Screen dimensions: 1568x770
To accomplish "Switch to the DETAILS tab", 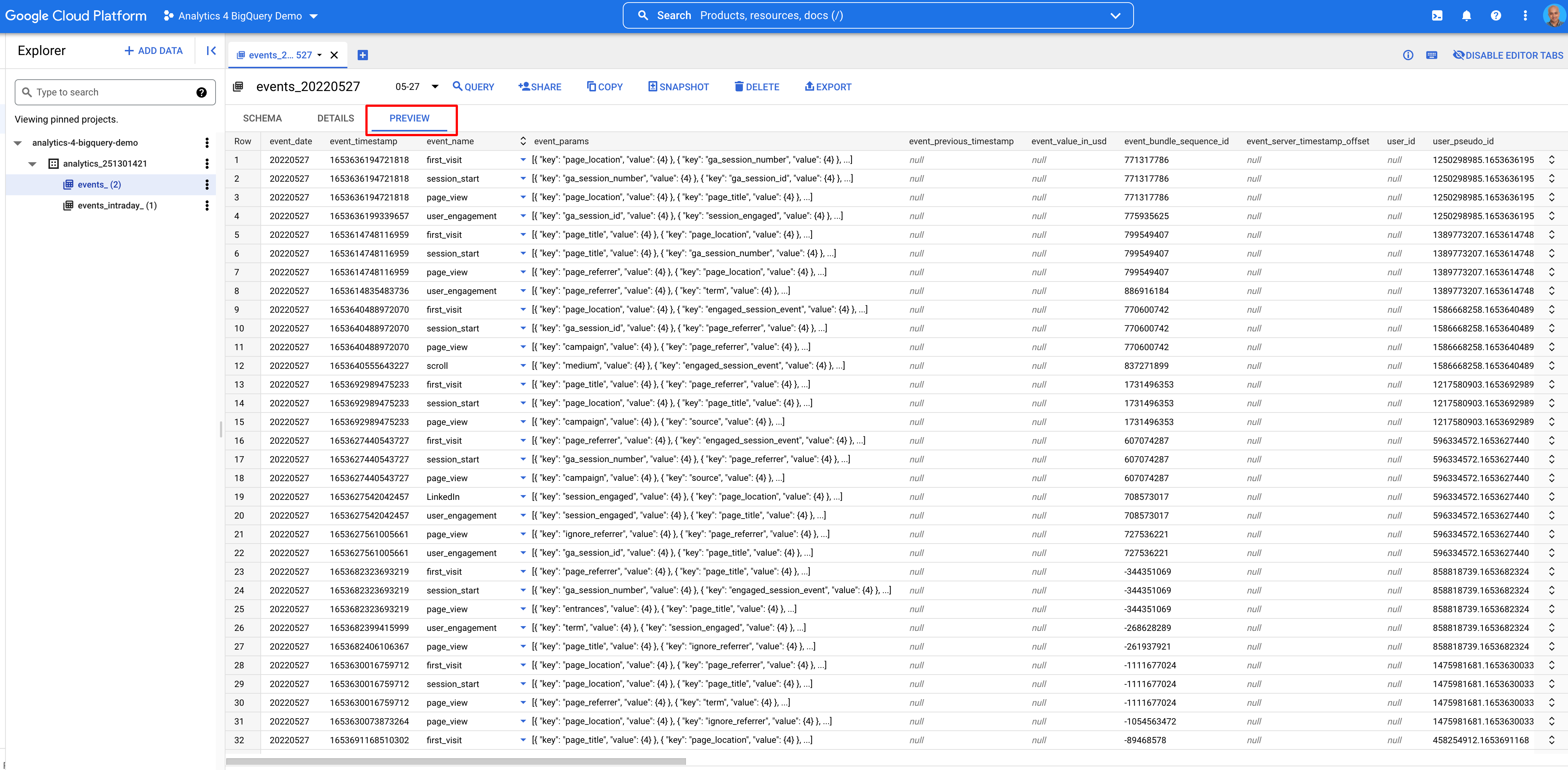I will point(335,118).
